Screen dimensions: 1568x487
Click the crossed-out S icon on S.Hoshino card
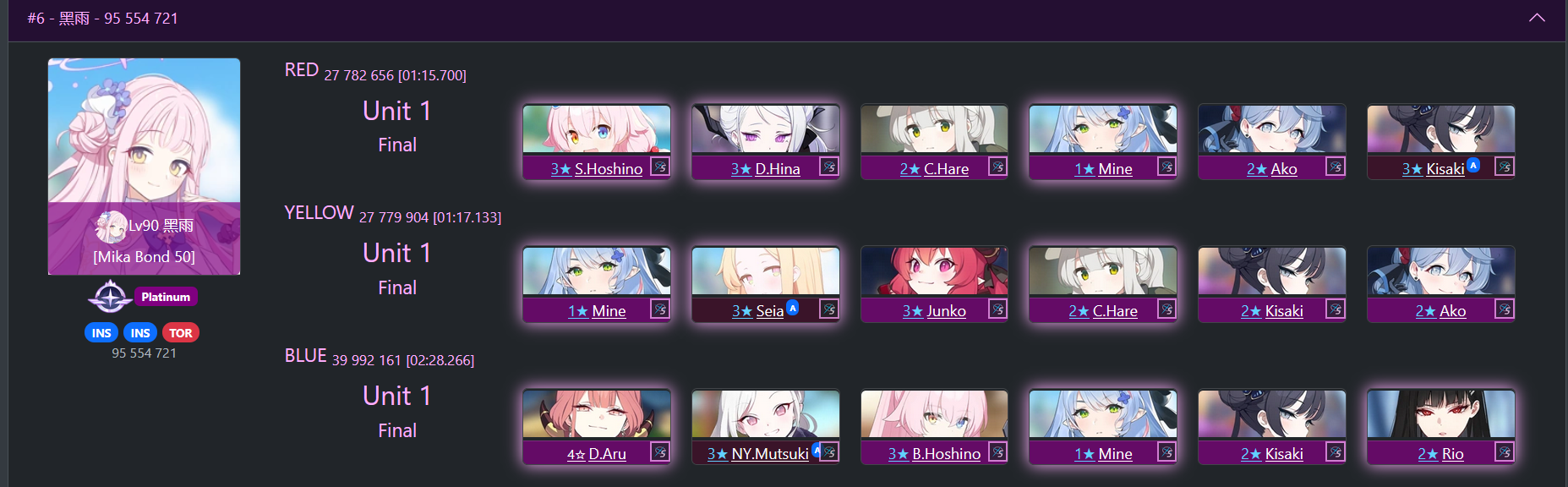660,167
